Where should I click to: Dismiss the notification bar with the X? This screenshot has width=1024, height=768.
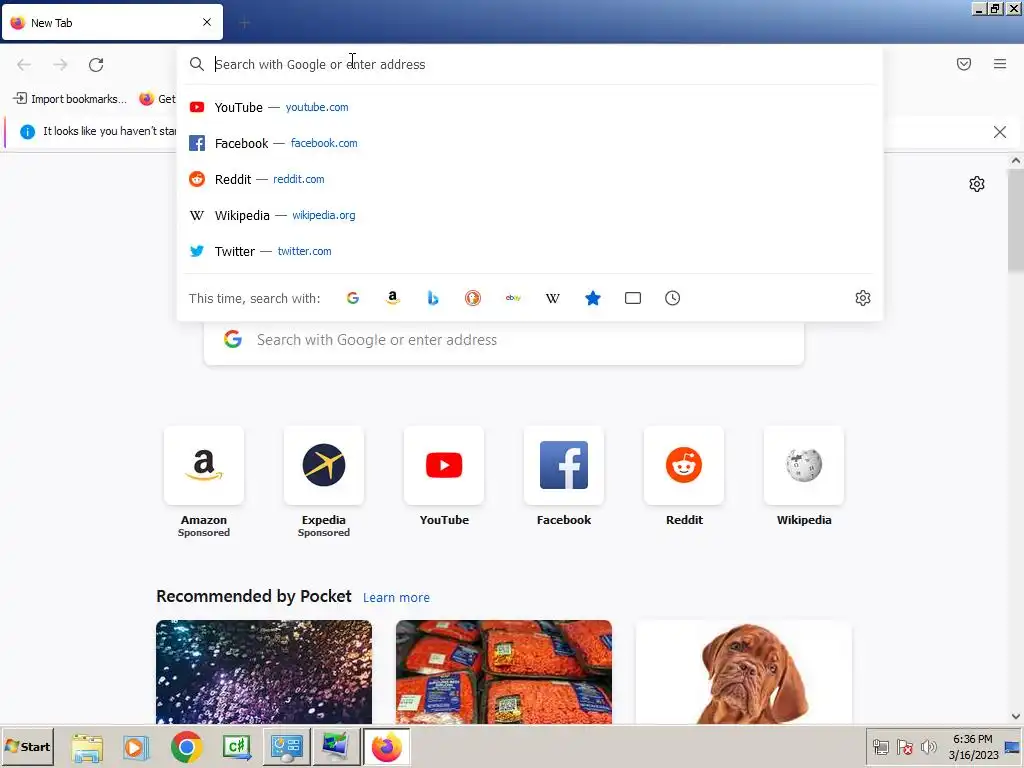coord(1000,132)
